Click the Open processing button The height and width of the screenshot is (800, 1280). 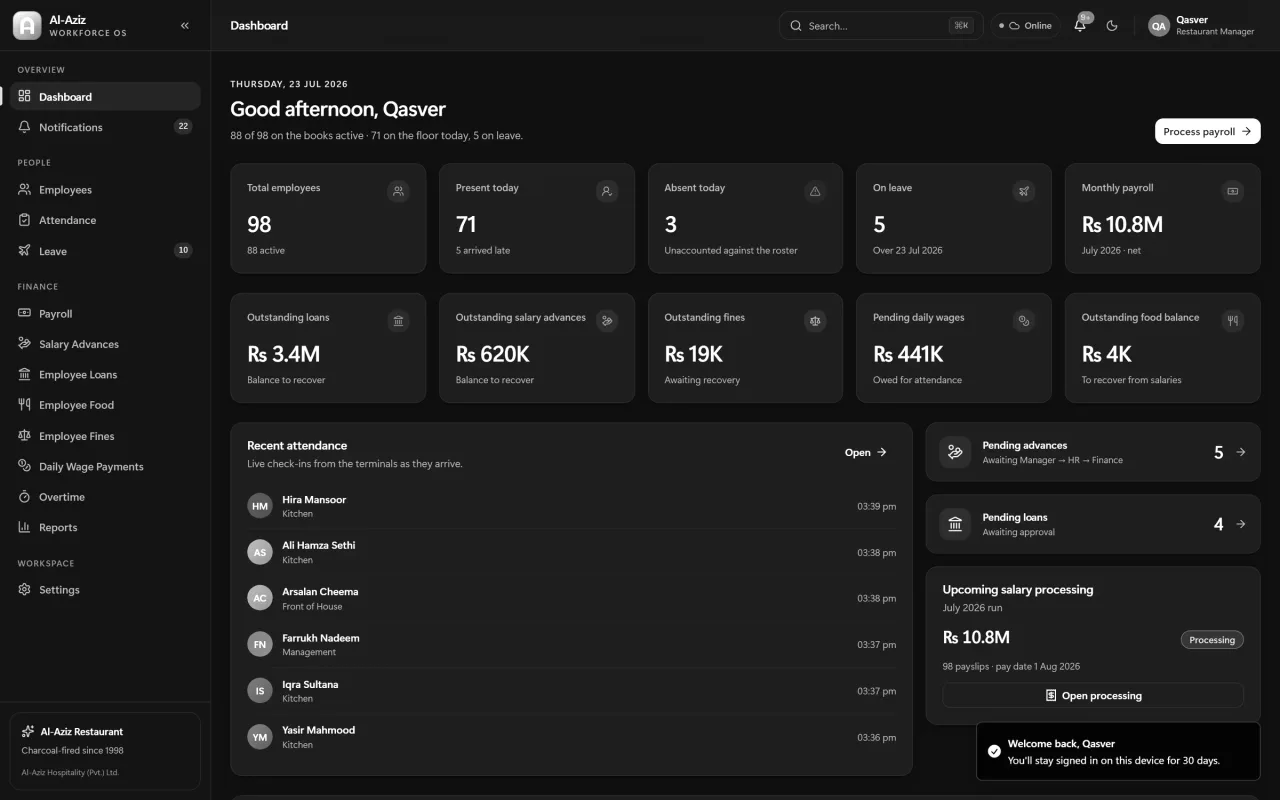pos(1093,695)
